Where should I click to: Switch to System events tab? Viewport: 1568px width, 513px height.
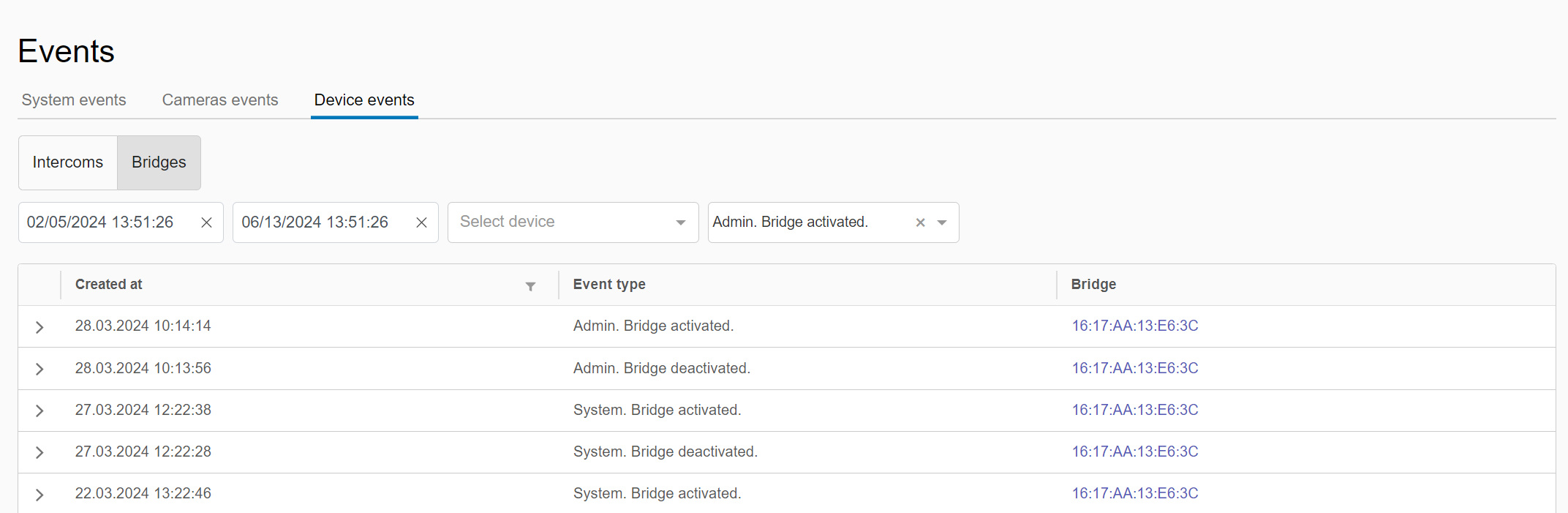click(x=74, y=100)
